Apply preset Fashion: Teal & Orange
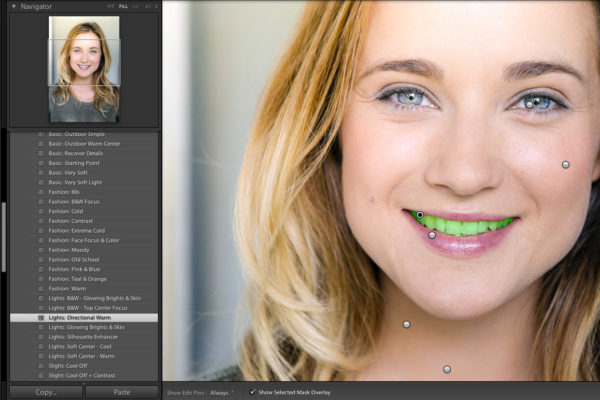 tap(84, 279)
